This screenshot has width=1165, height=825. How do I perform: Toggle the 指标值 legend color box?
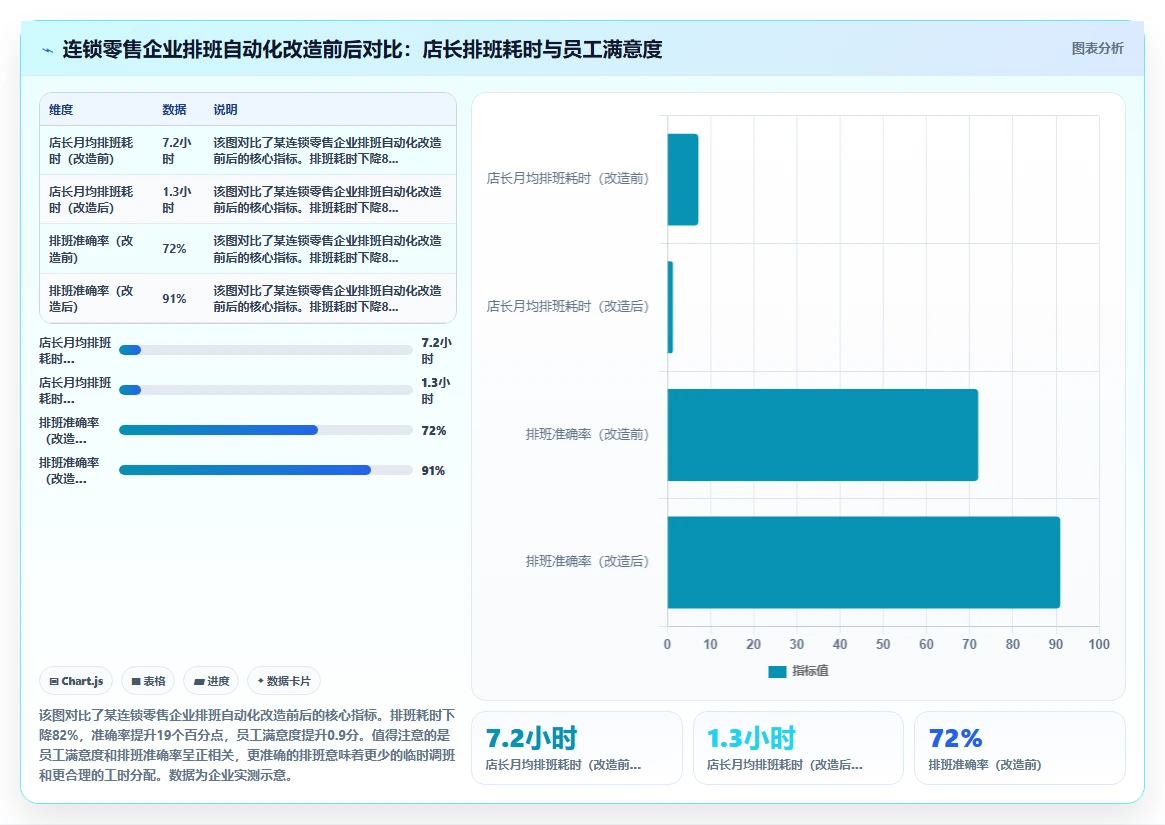pos(776,671)
